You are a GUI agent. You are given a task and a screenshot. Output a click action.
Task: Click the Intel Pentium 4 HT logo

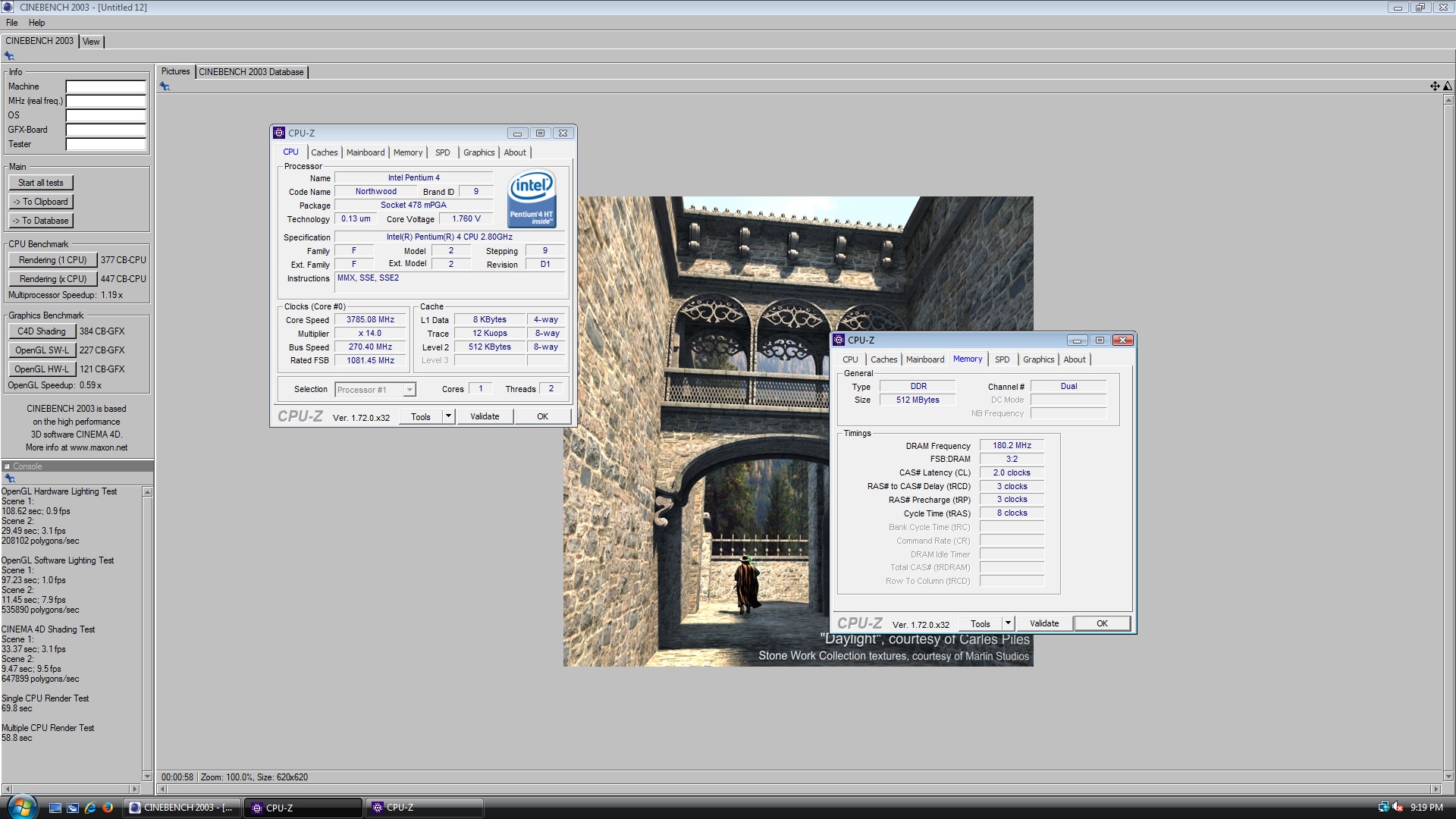point(532,198)
